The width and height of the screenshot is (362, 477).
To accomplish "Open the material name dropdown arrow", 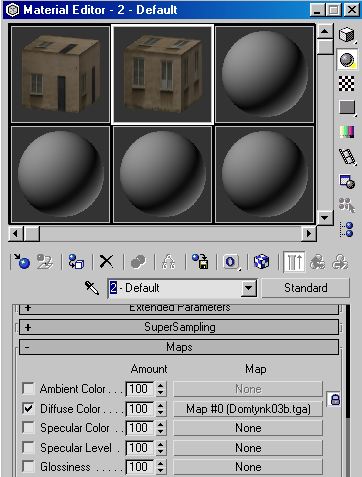I will [249, 288].
